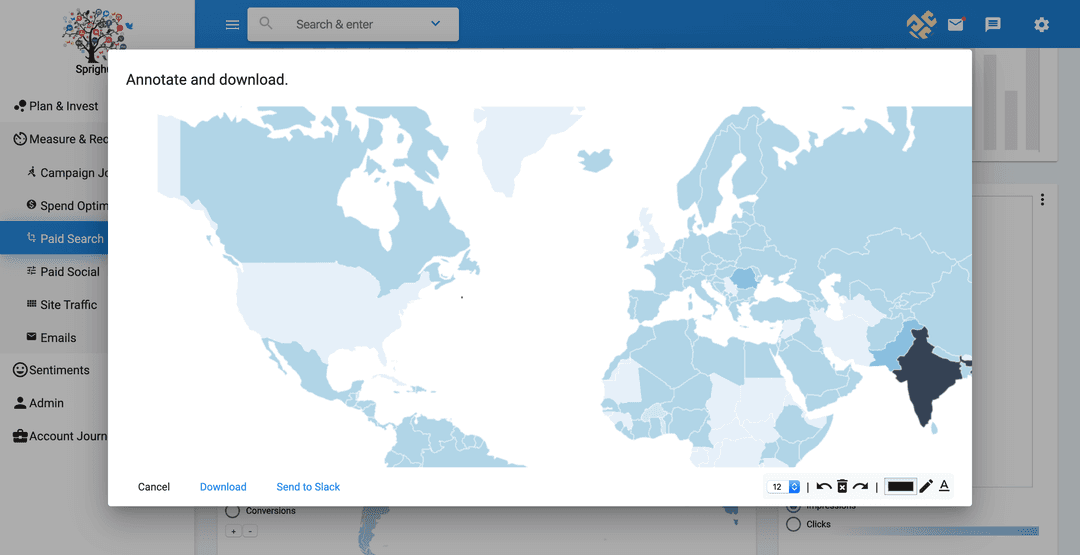Select the Impressions radio button
The height and width of the screenshot is (555, 1080).
[793, 508]
